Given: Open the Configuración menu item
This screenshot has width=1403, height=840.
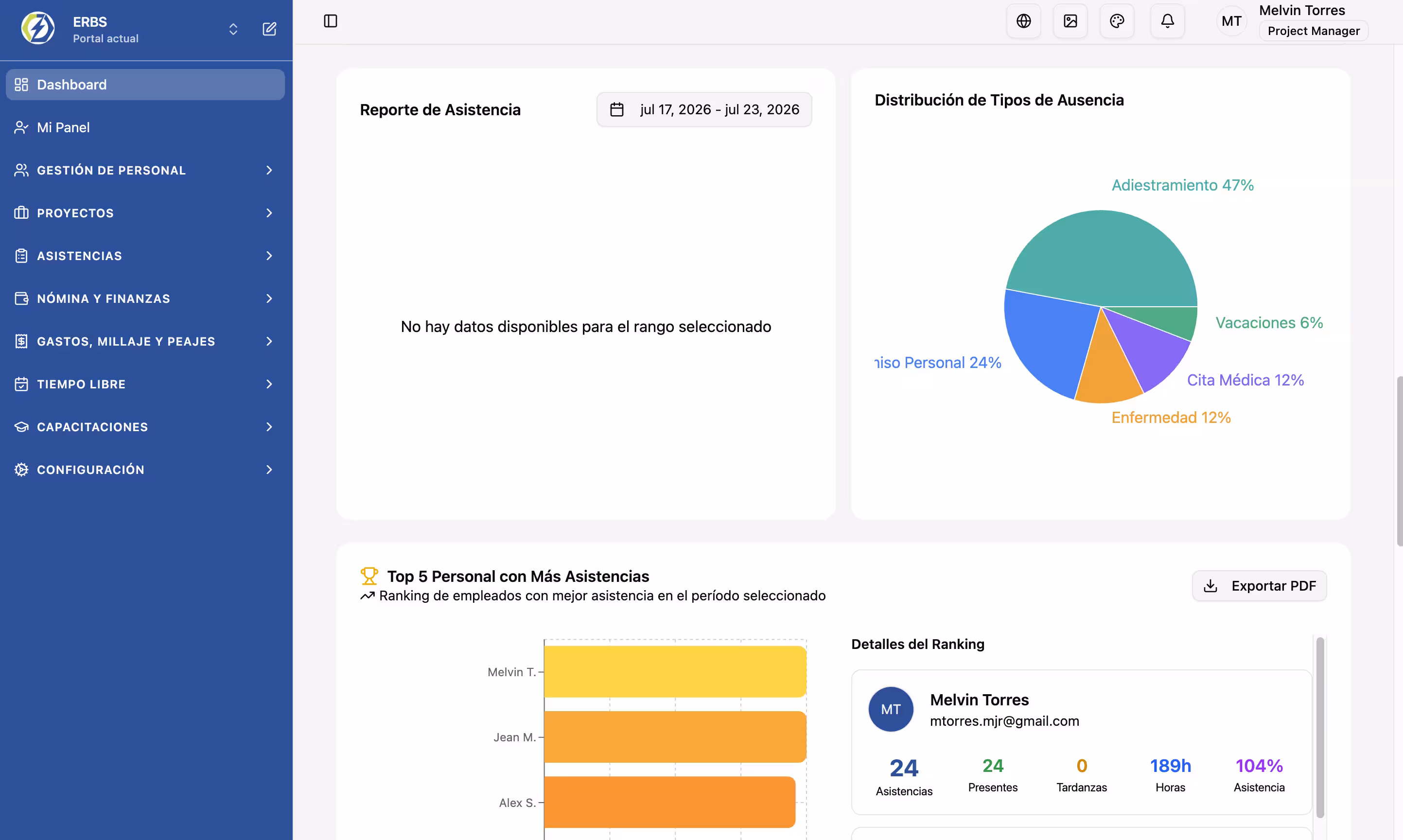Looking at the screenshot, I should tap(145, 469).
